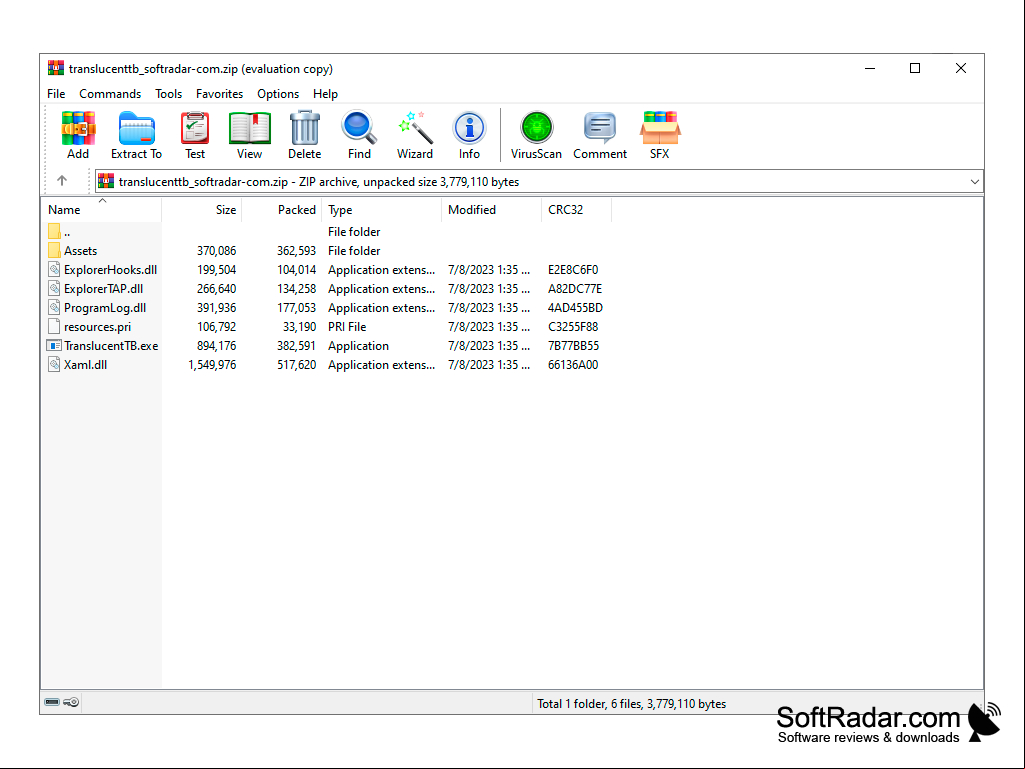
Task: Click the drive icon in status bar
Action: (52, 702)
